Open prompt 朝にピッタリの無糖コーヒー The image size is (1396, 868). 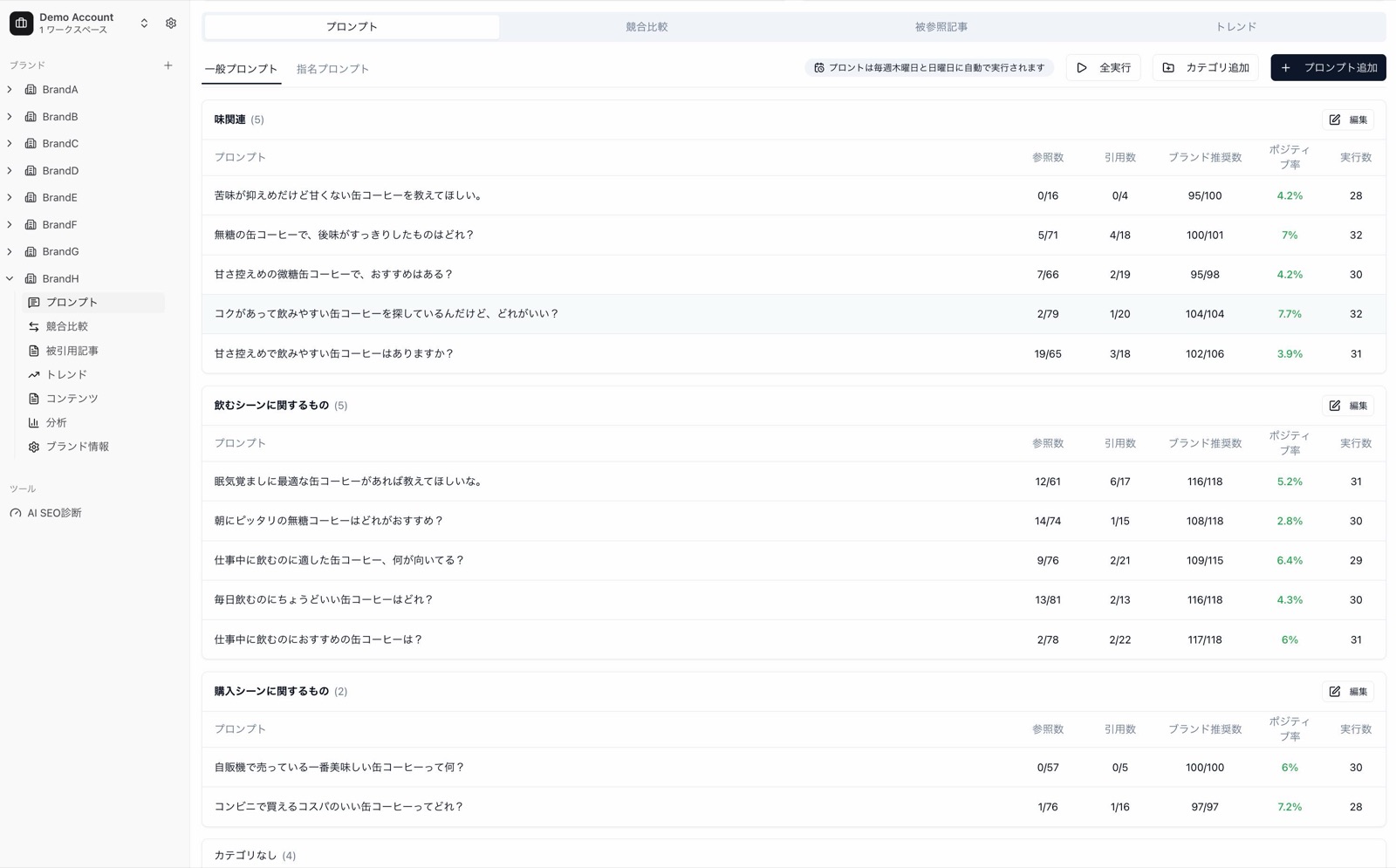[794, 521]
